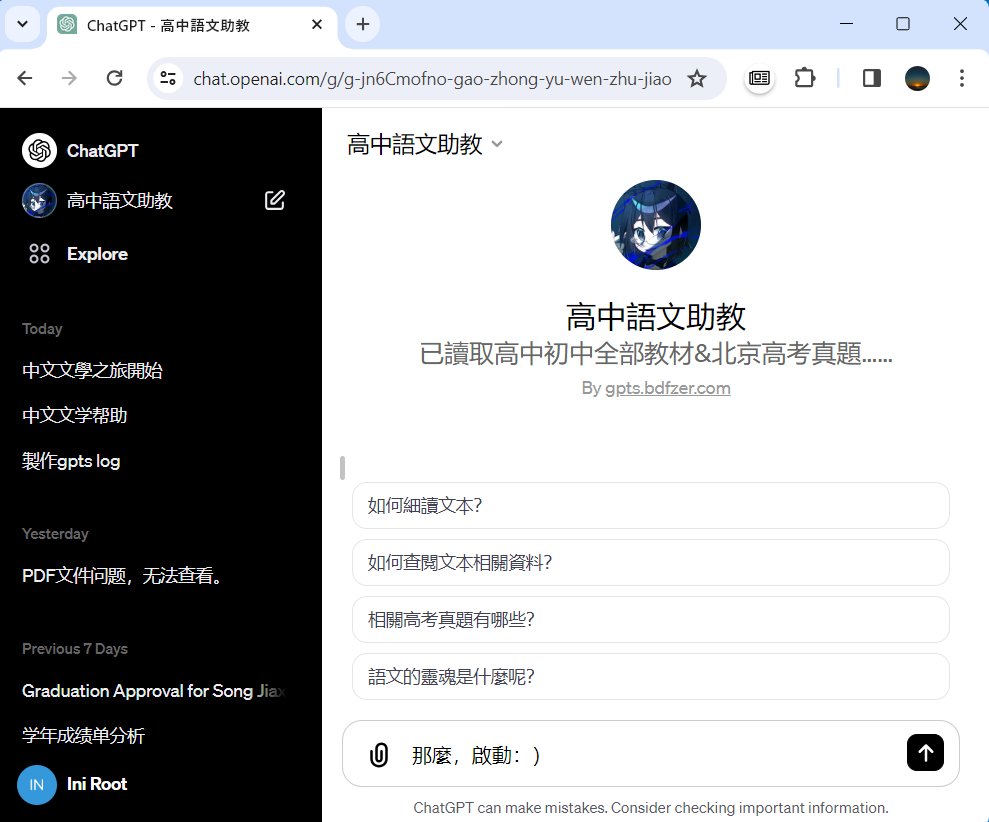Open Explore GPTs grid icon
Viewport: 989px width, 822px height.
click(x=39, y=254)
